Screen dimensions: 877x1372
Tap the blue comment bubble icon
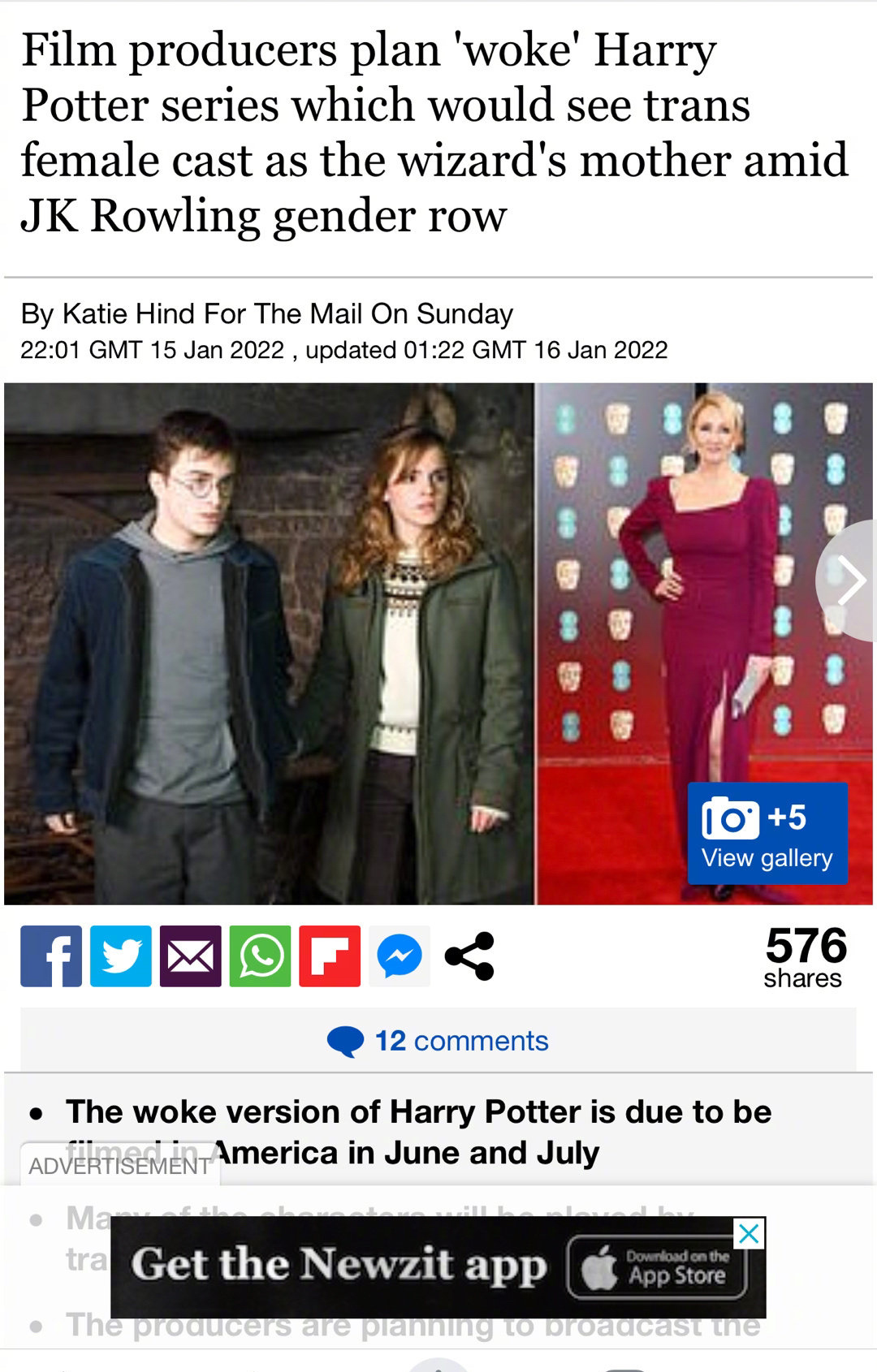(345, 1042)
